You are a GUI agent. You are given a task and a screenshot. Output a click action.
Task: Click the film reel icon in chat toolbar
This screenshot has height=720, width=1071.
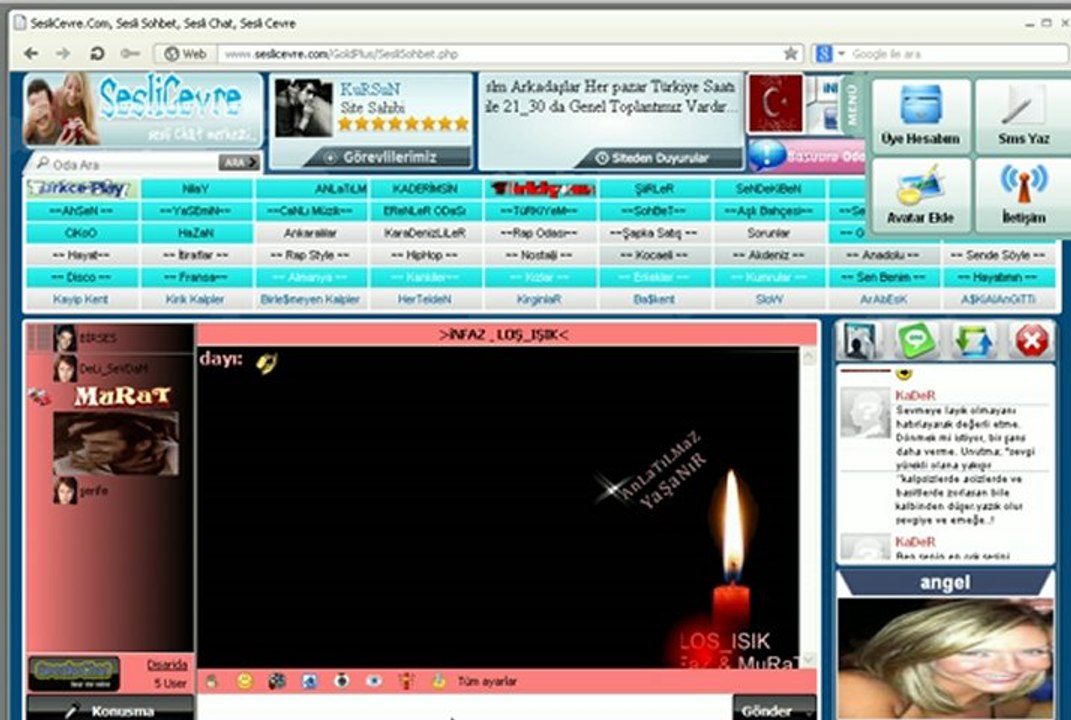277,681
